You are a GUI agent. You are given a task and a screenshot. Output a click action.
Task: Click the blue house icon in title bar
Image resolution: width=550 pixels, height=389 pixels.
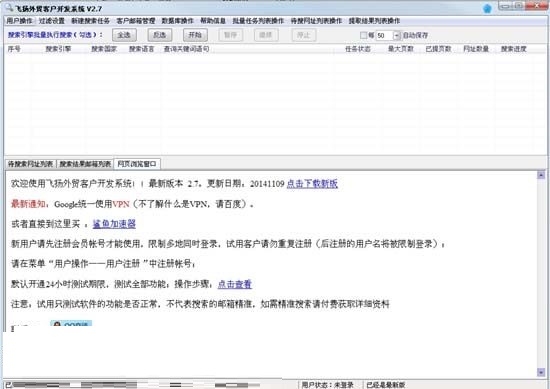click(x=487, y=8)
